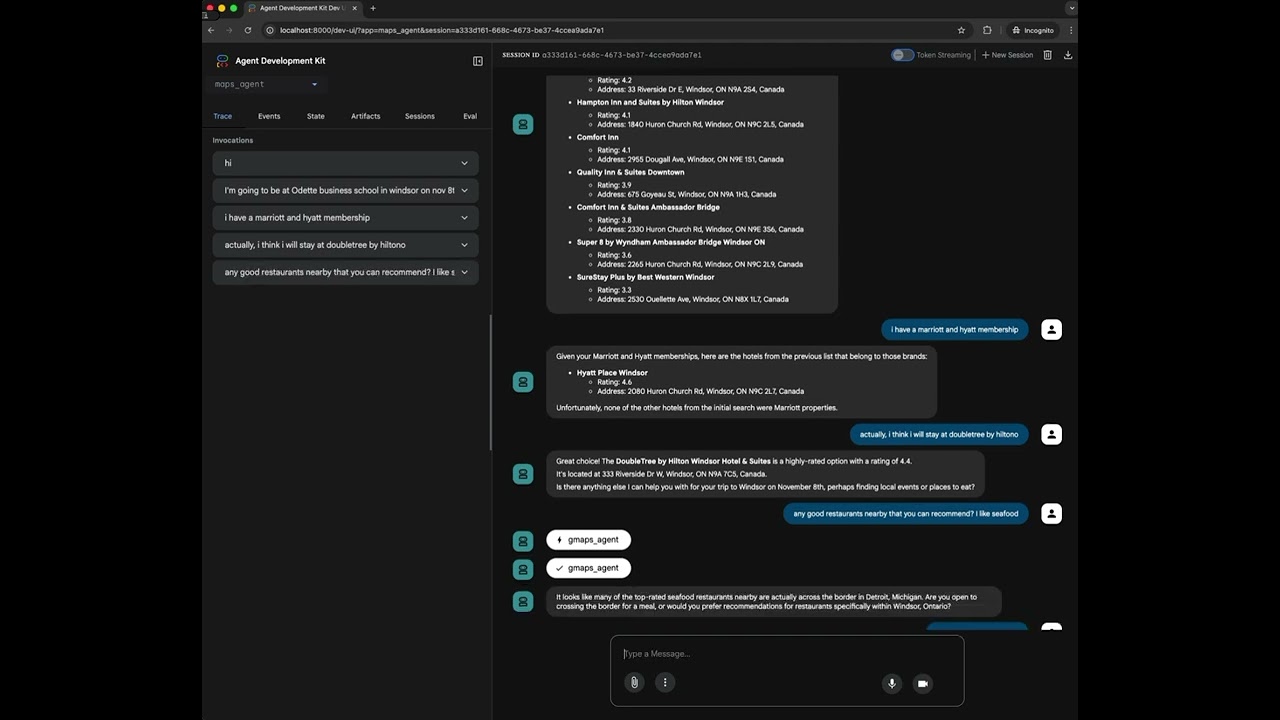Click the user avatar beside doubletree message
This screenshot has height=720, width=1280.
point(1051,434)
